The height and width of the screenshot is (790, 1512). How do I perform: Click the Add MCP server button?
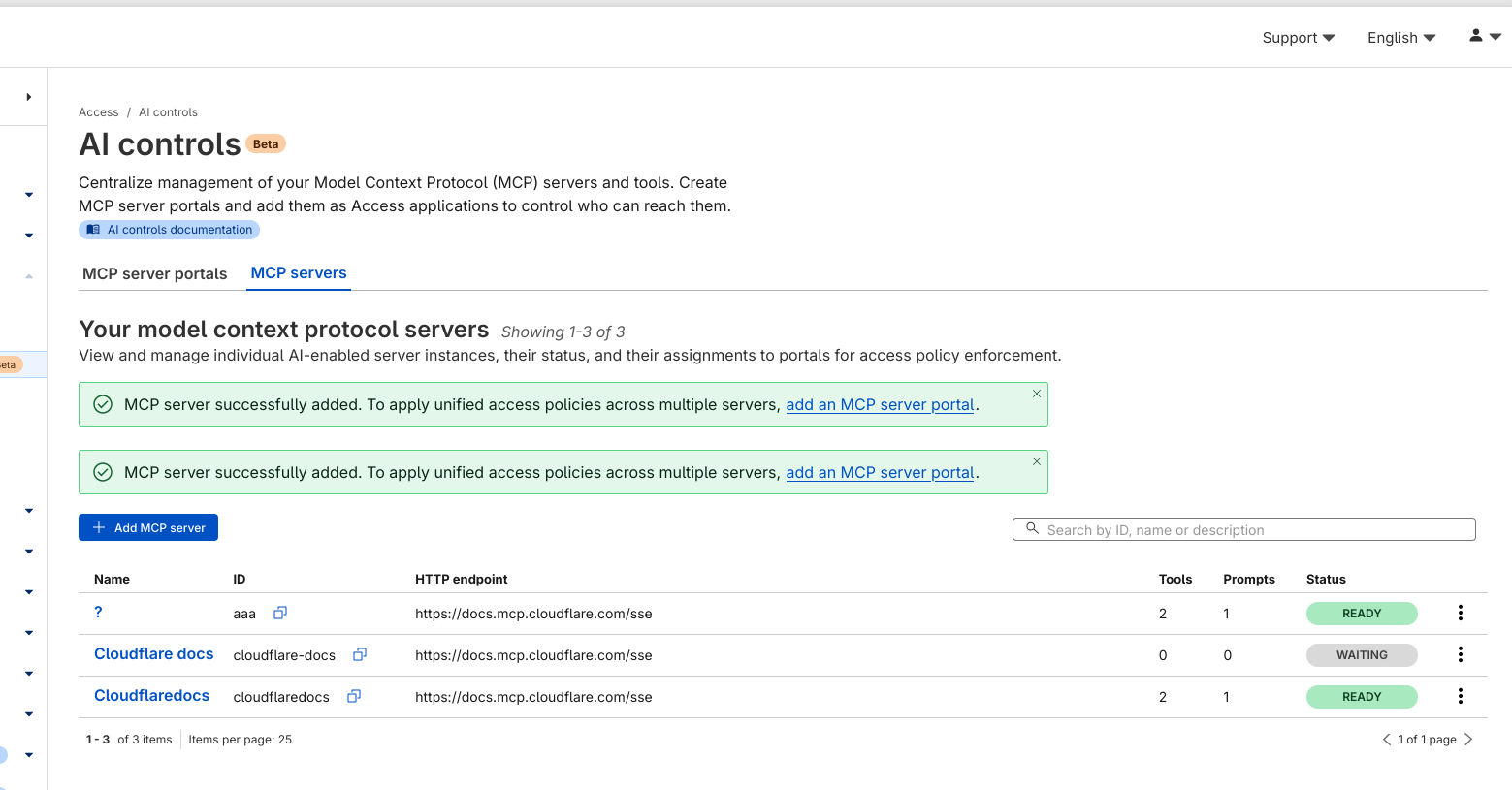pos(148,527)
